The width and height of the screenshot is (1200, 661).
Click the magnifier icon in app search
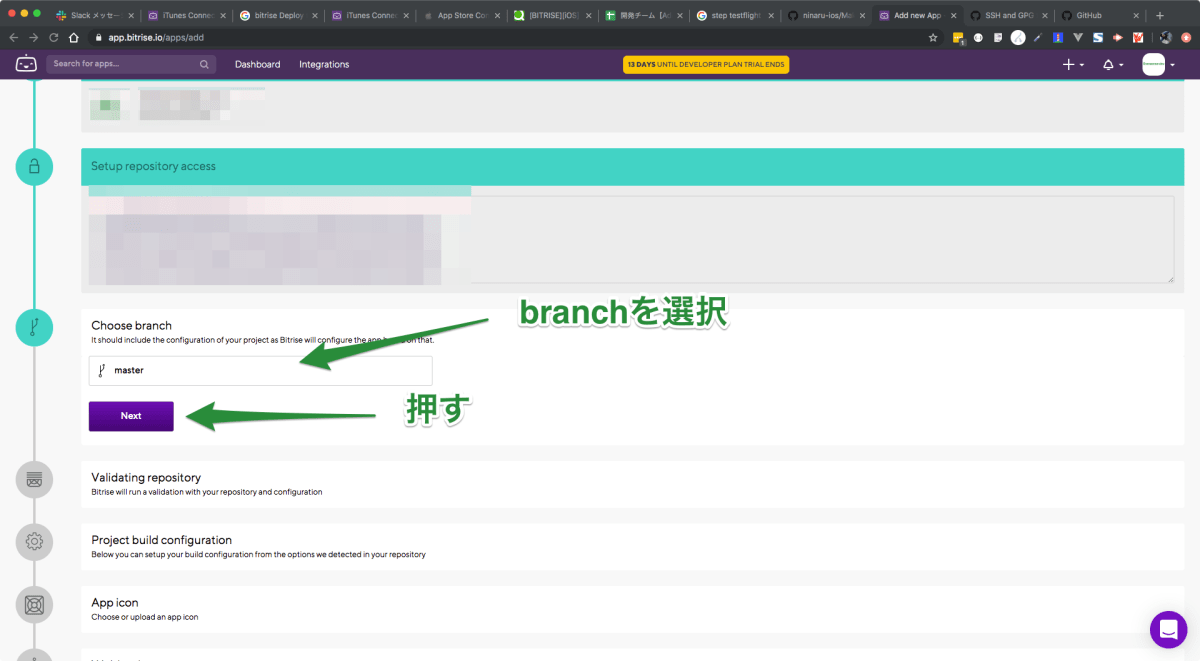click(204, 64)
